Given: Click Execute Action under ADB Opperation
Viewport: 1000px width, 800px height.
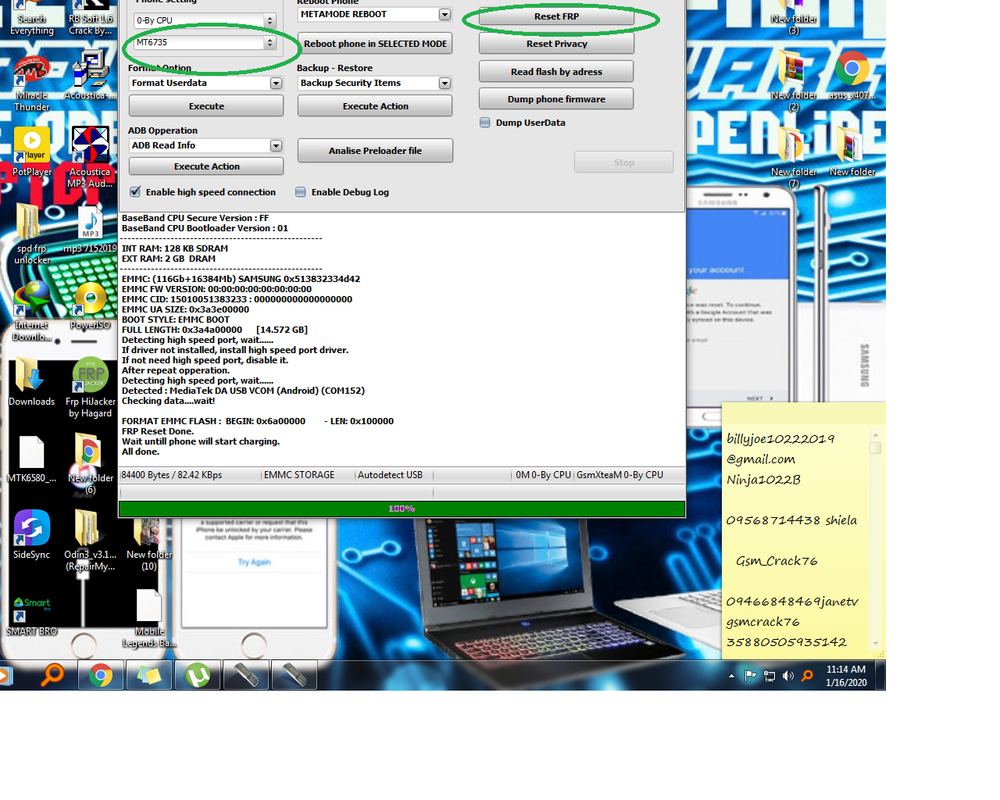Looking at the screenshot, I should pyautogui.click(x=206, y=166).
